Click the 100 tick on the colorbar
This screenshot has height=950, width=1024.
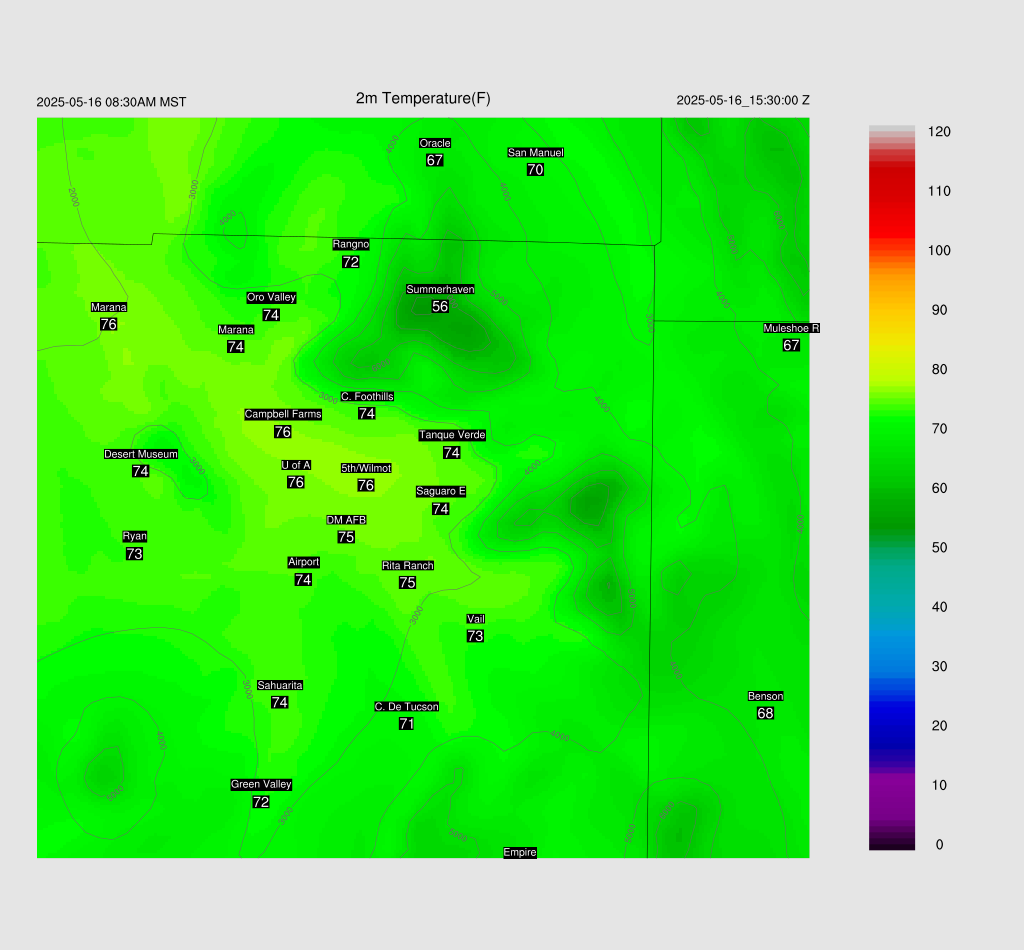coord(939,251)
